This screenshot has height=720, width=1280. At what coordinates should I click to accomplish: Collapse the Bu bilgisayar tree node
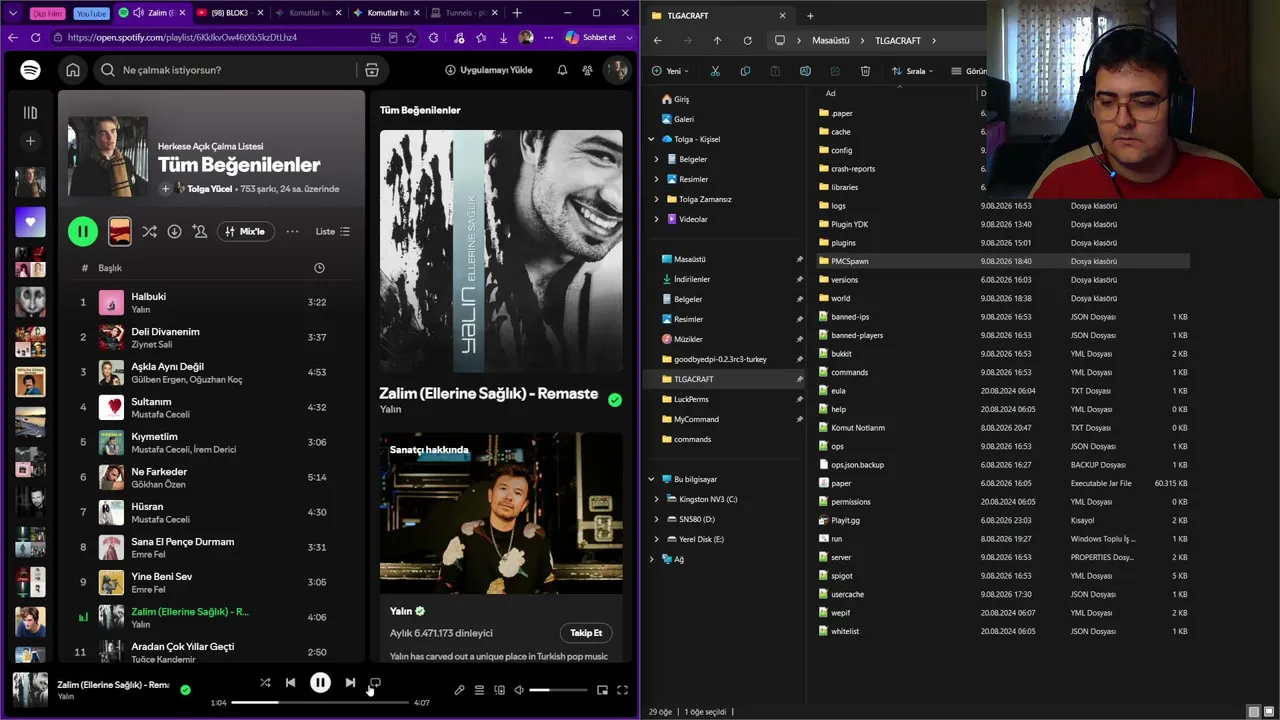pos(651,479)
